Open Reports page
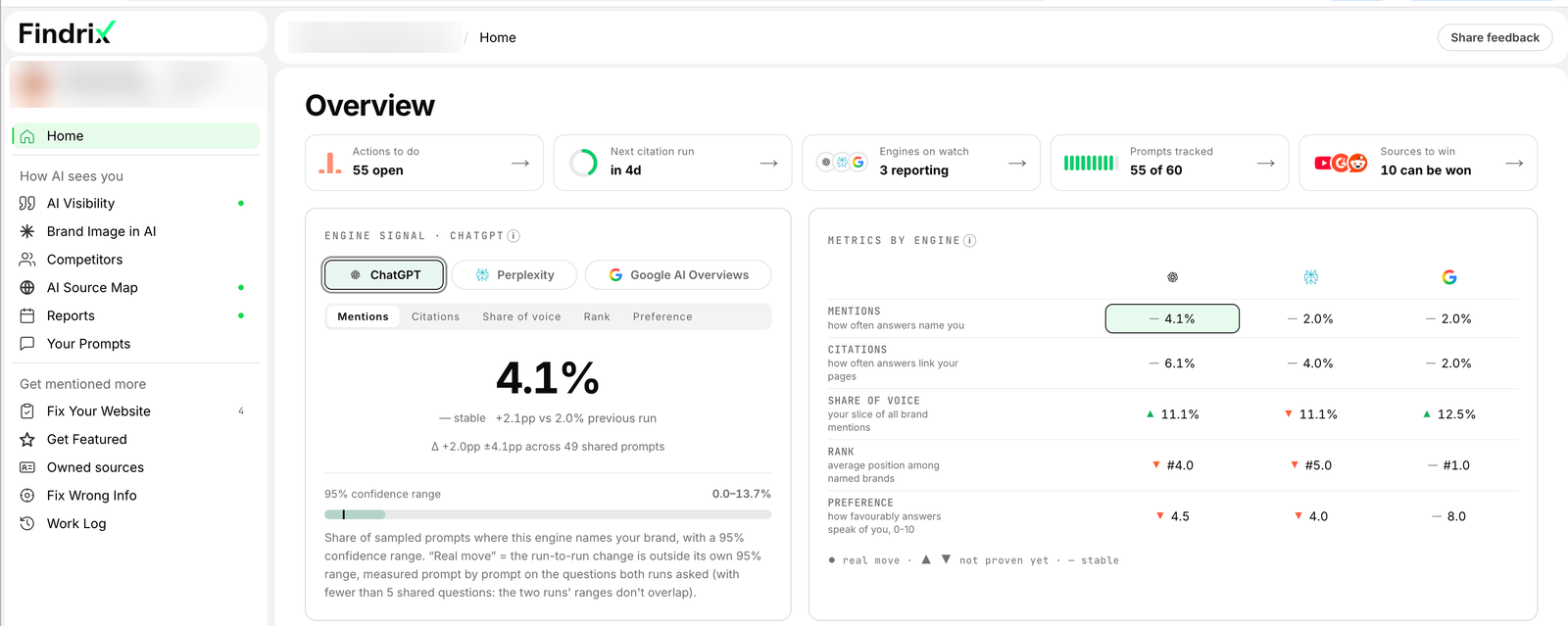 [136, 315]
